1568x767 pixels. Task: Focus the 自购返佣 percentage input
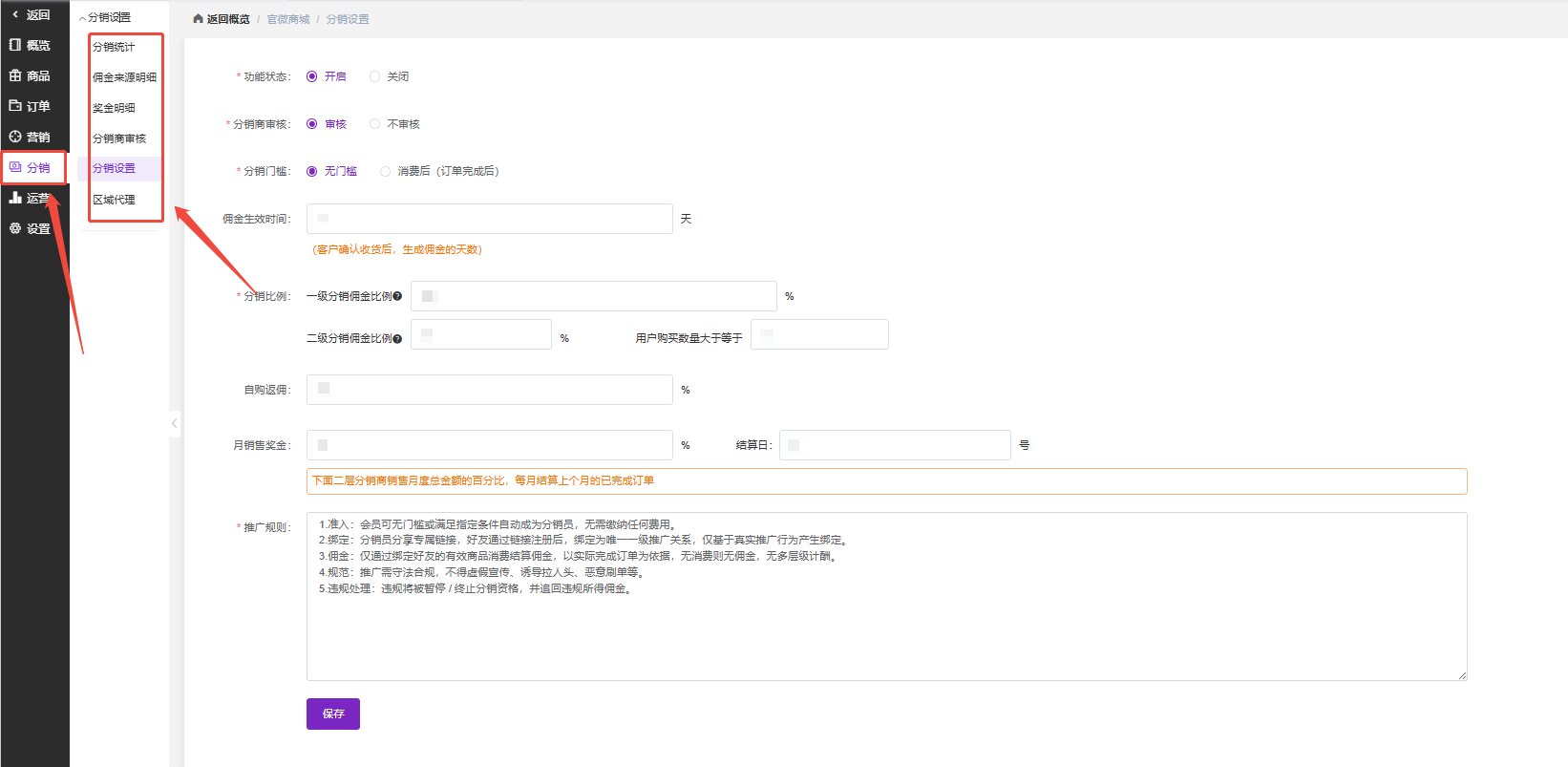click(490, 390)
